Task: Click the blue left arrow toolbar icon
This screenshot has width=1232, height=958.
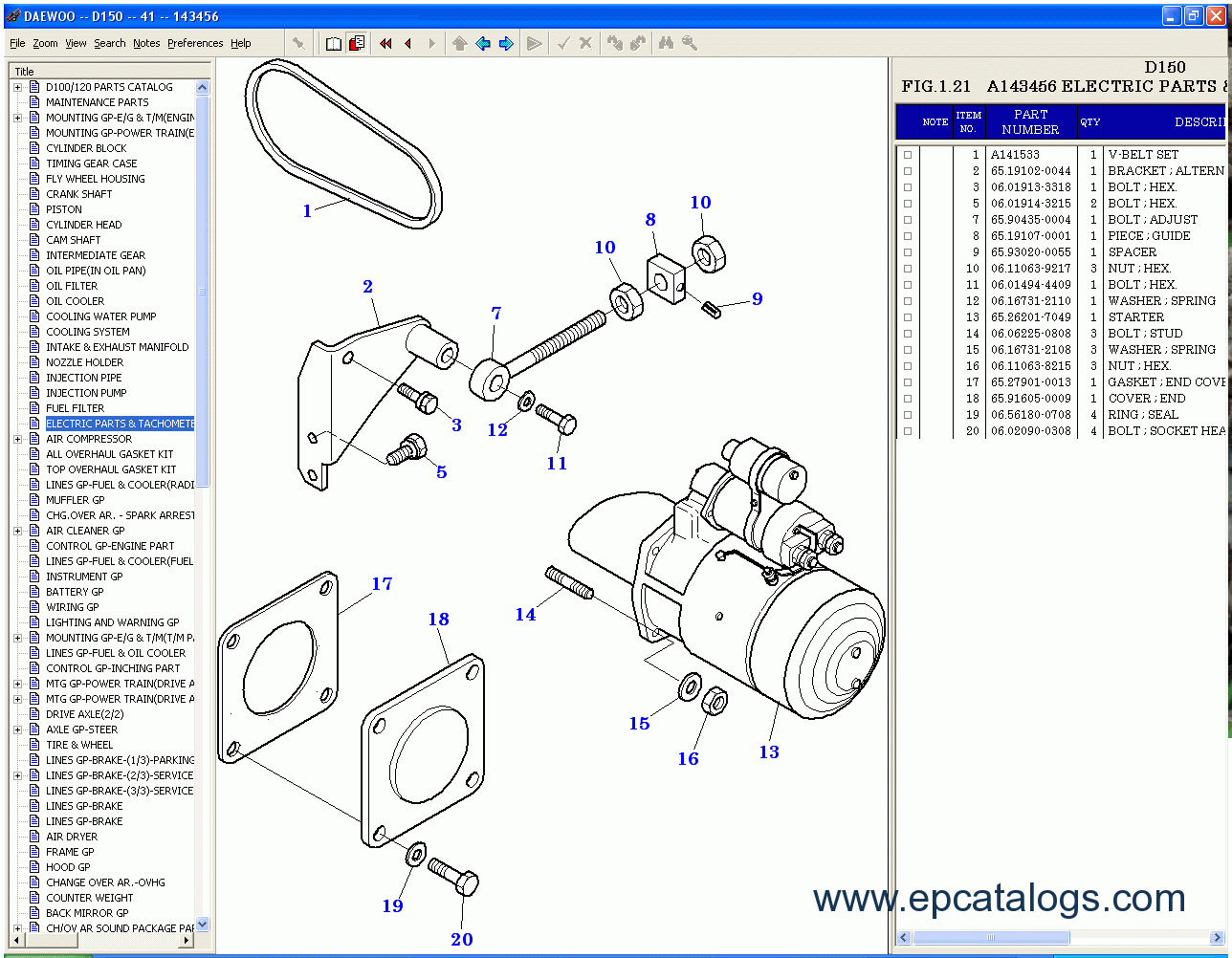Action: click(x=483, y=43)
